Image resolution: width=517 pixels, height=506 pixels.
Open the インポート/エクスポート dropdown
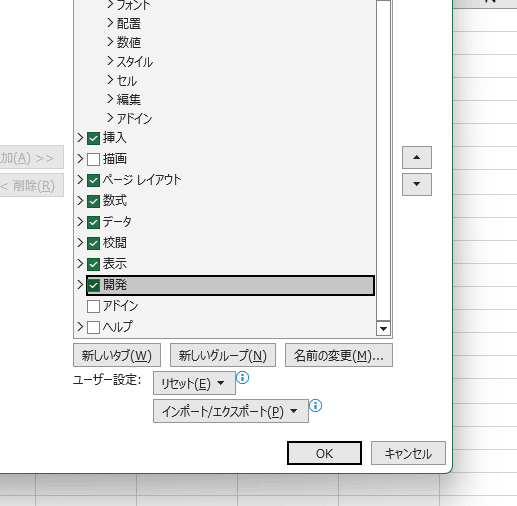point(231,411)
